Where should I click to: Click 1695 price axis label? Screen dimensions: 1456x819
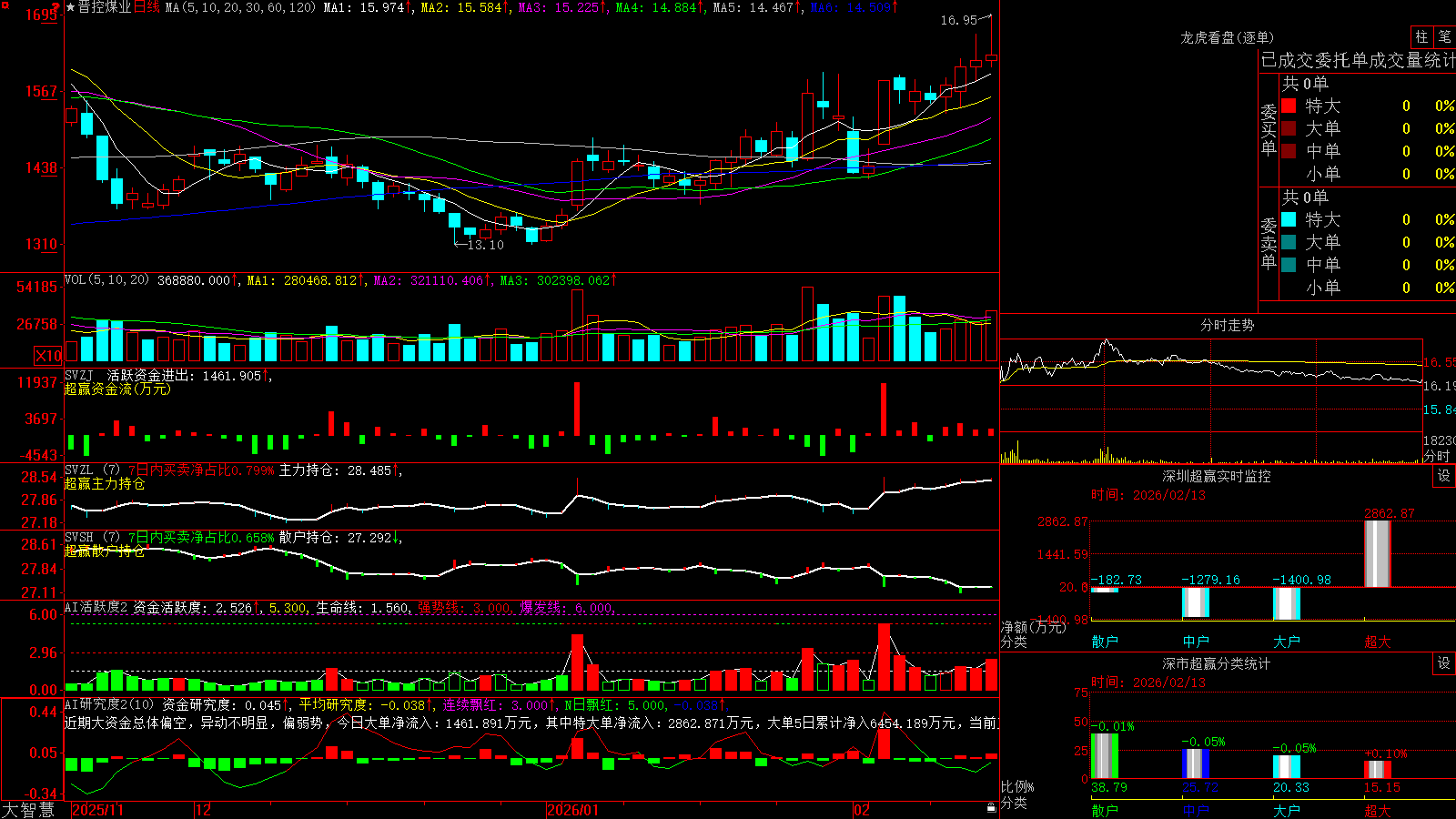point(42,15)
